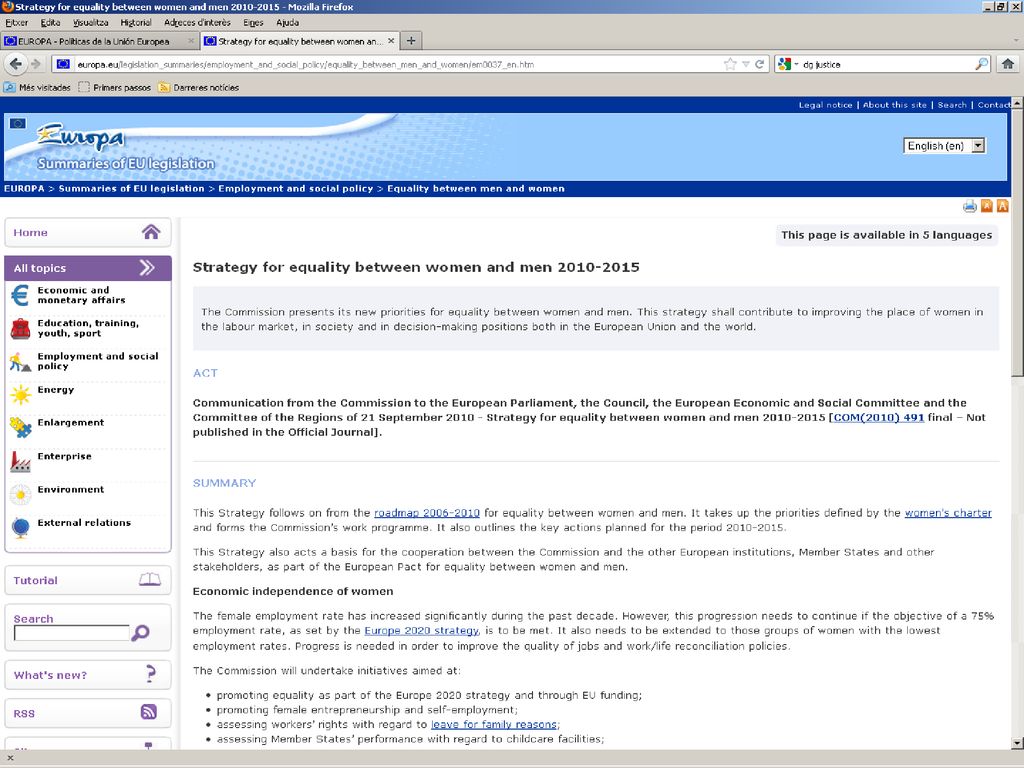The height and width of the screenshot is (768, 1024).
Task: Close the Strategy for equality tab
Action: [x=391, y=40]
